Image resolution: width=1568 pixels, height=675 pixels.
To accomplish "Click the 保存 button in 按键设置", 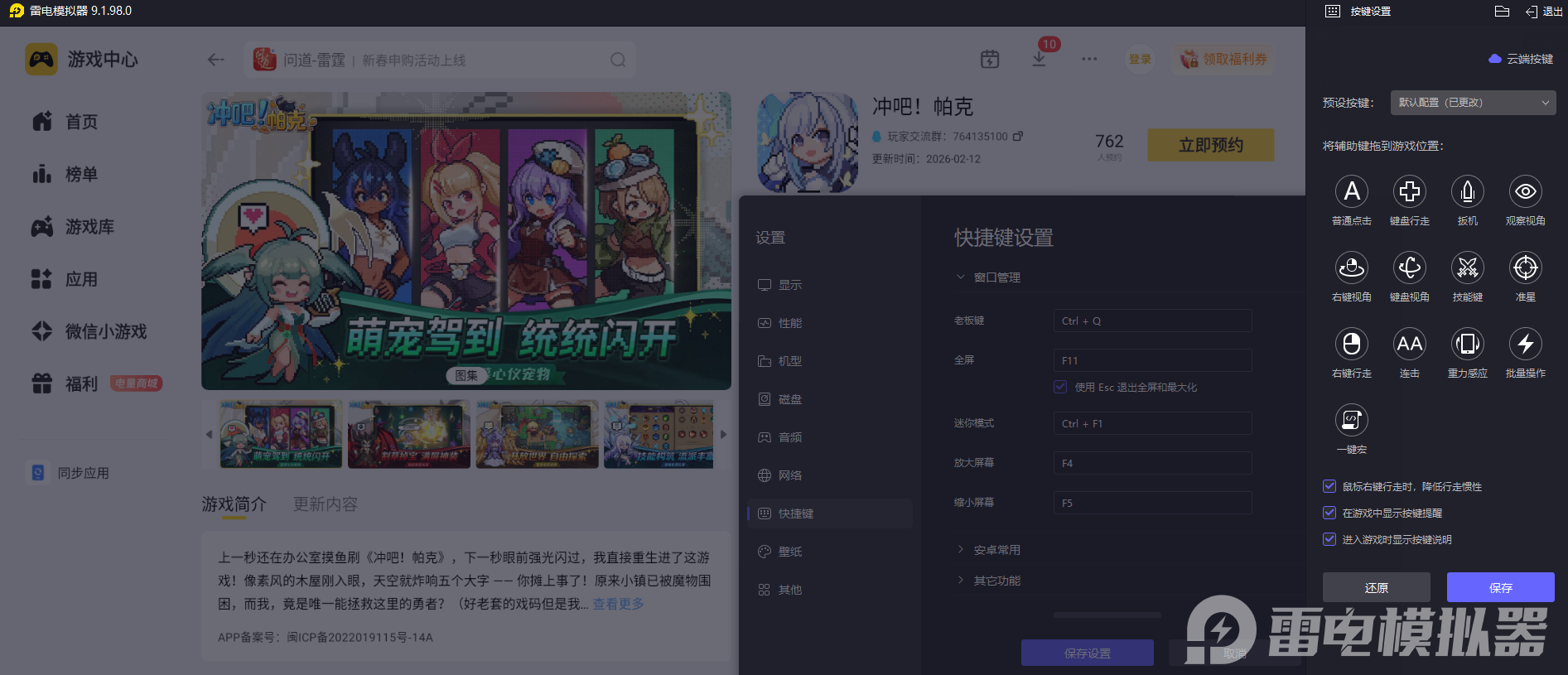I will (x=1501, y=587).
